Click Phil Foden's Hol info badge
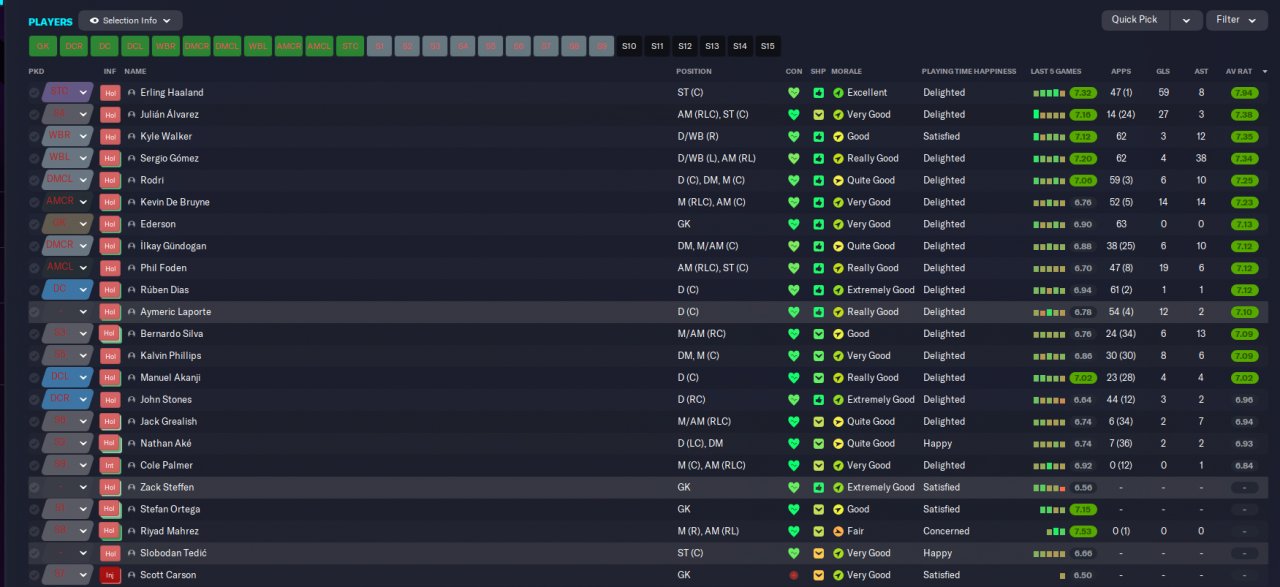Image resolution: width=1280 pixels, height=587 pixels. (x=110, y=268)
